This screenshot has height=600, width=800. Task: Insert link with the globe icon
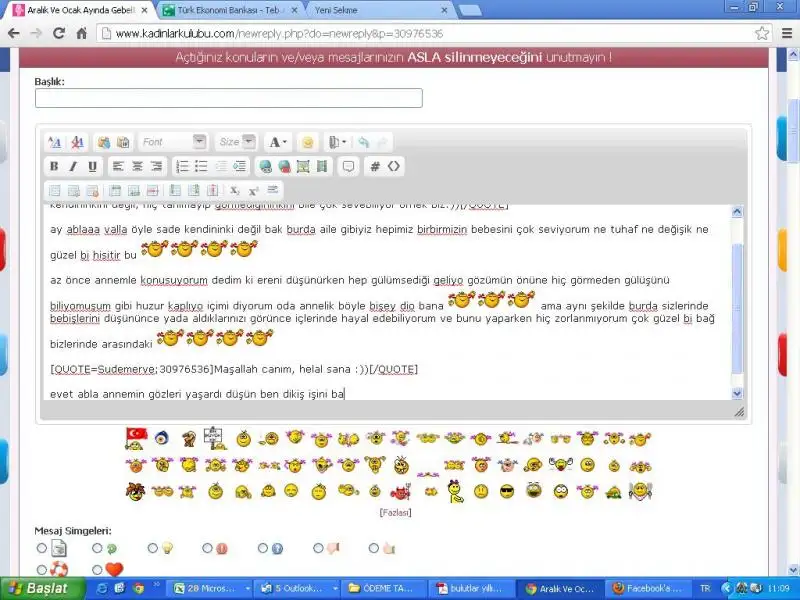pos(265,166)
